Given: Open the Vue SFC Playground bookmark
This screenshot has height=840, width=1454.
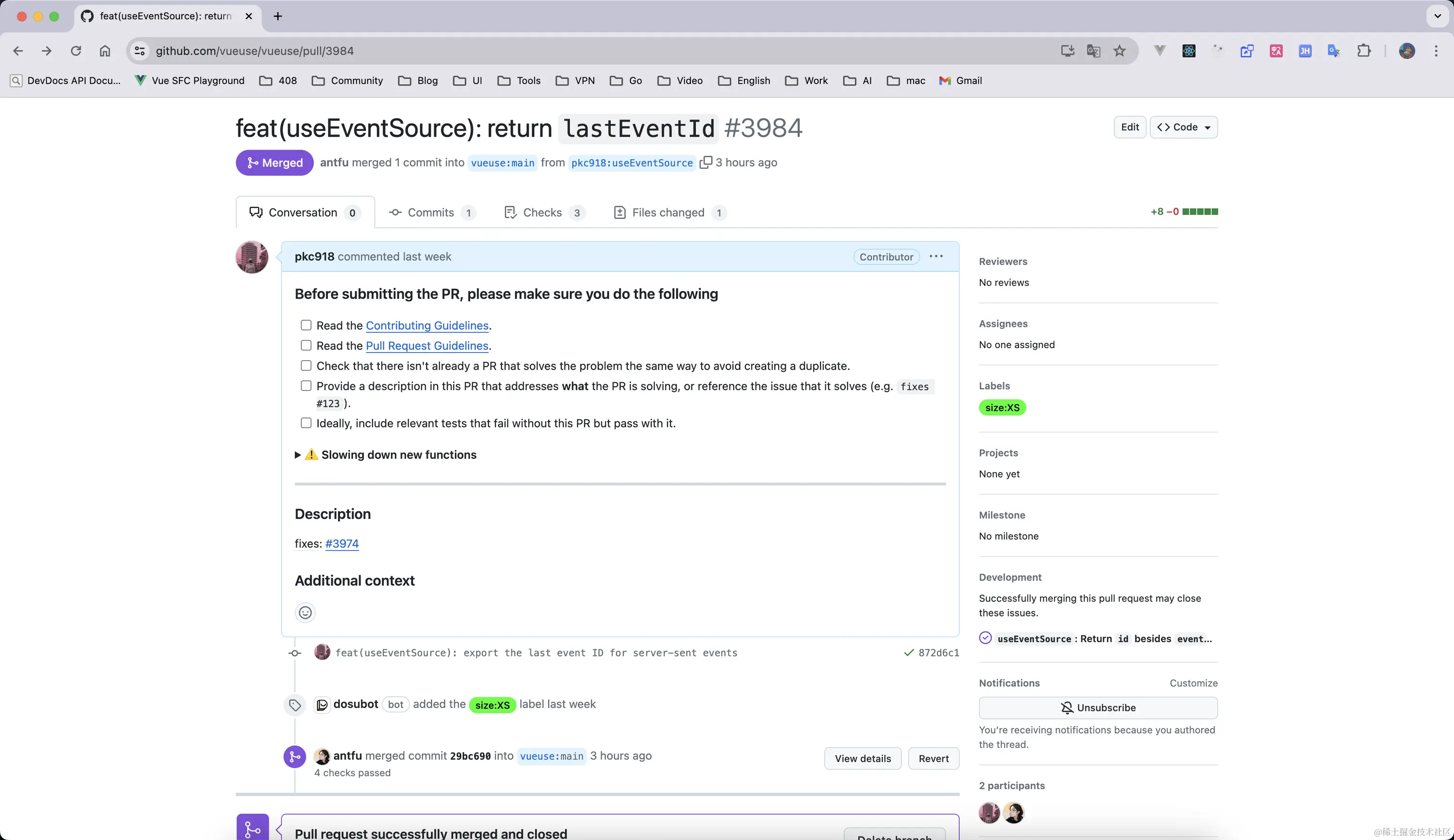Looking at the screenshot, I should [189, 81].
